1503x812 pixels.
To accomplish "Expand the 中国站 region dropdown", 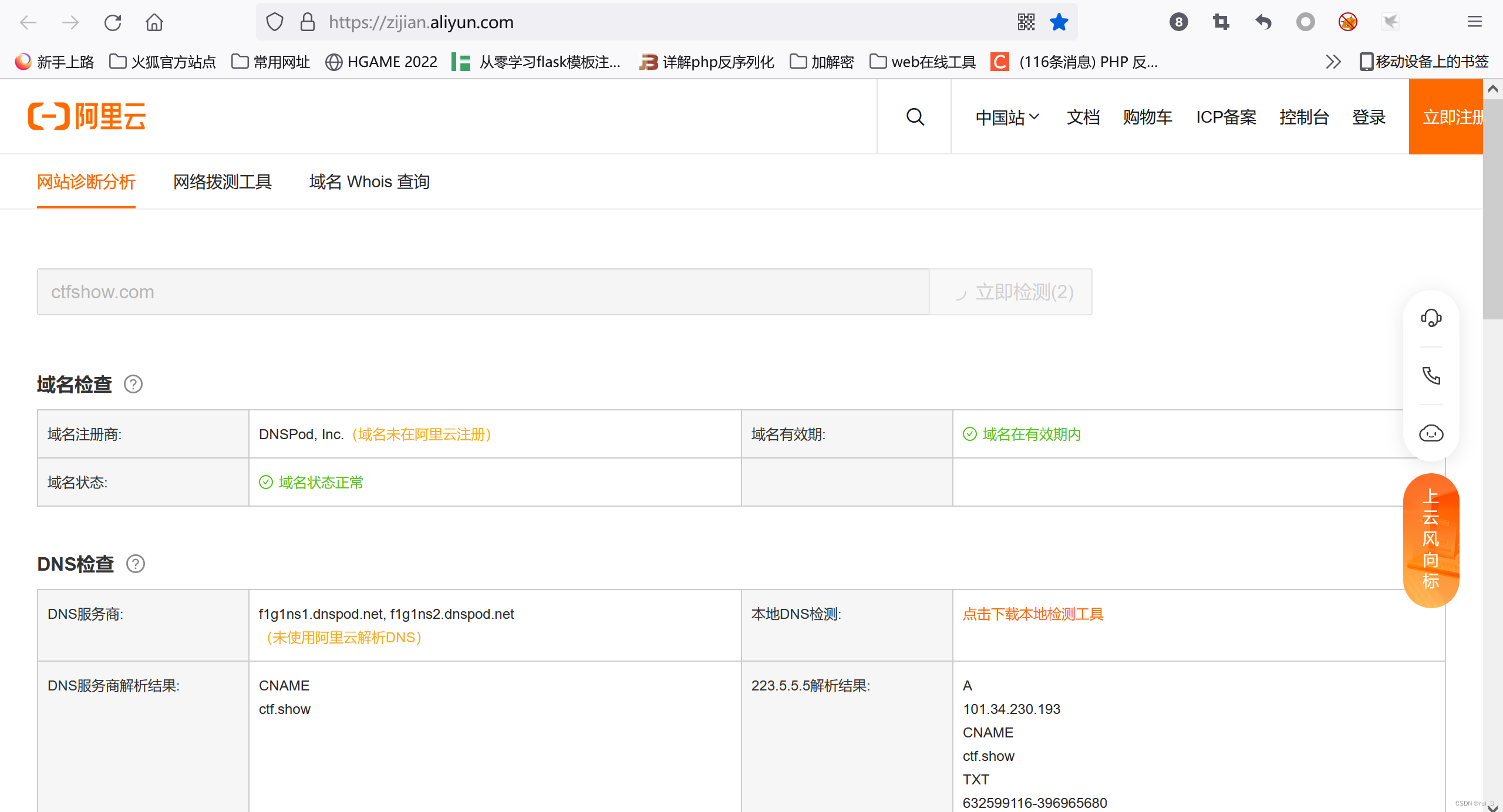I will pos(1007,117).
